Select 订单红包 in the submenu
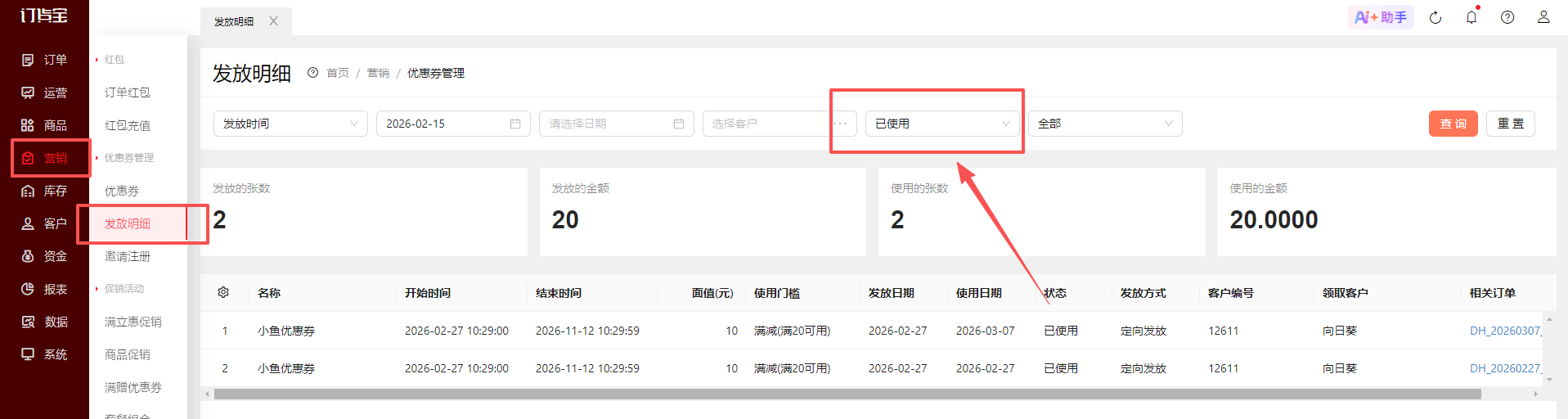 [x=127, y=92]
